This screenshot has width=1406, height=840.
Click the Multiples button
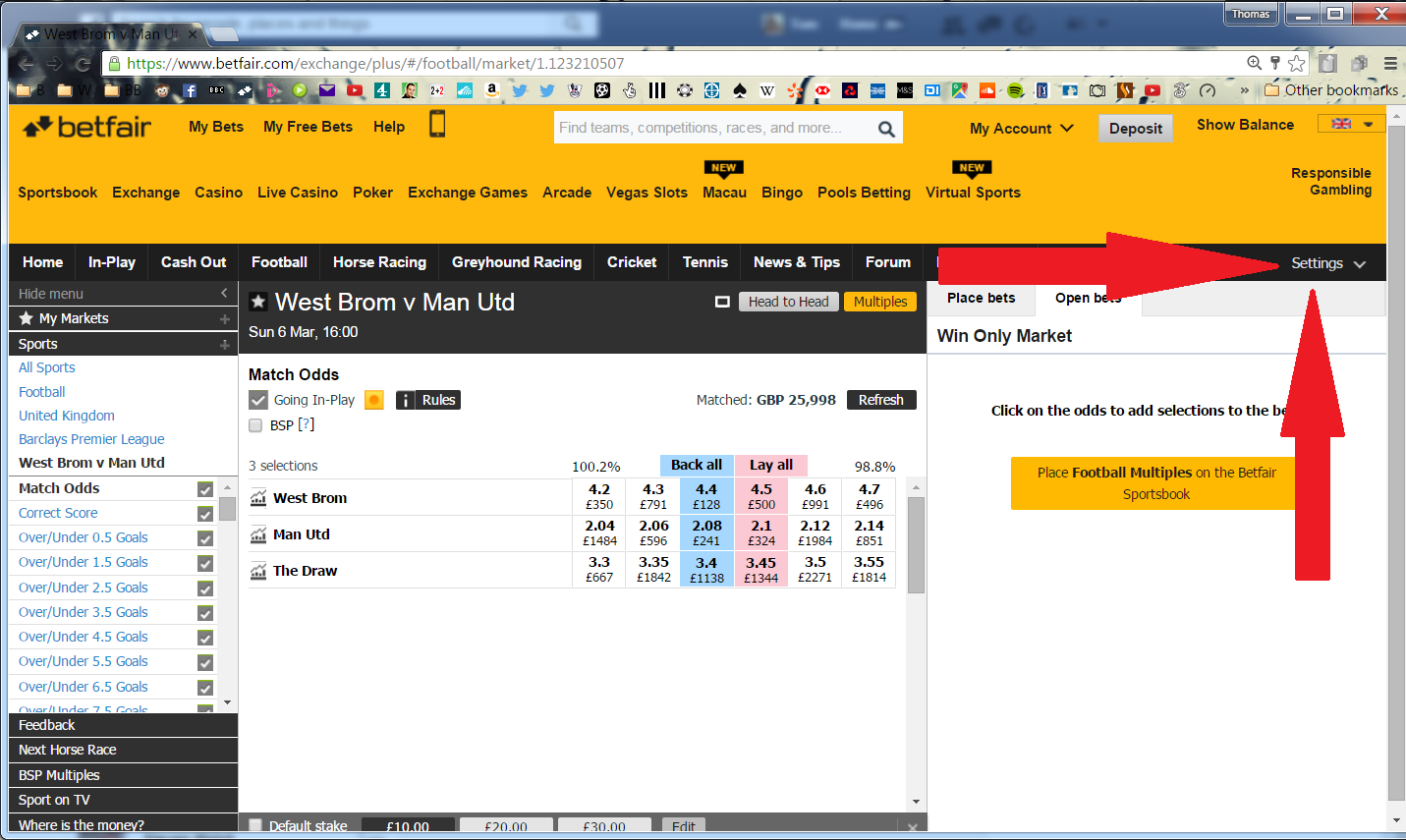coord(880,302)
